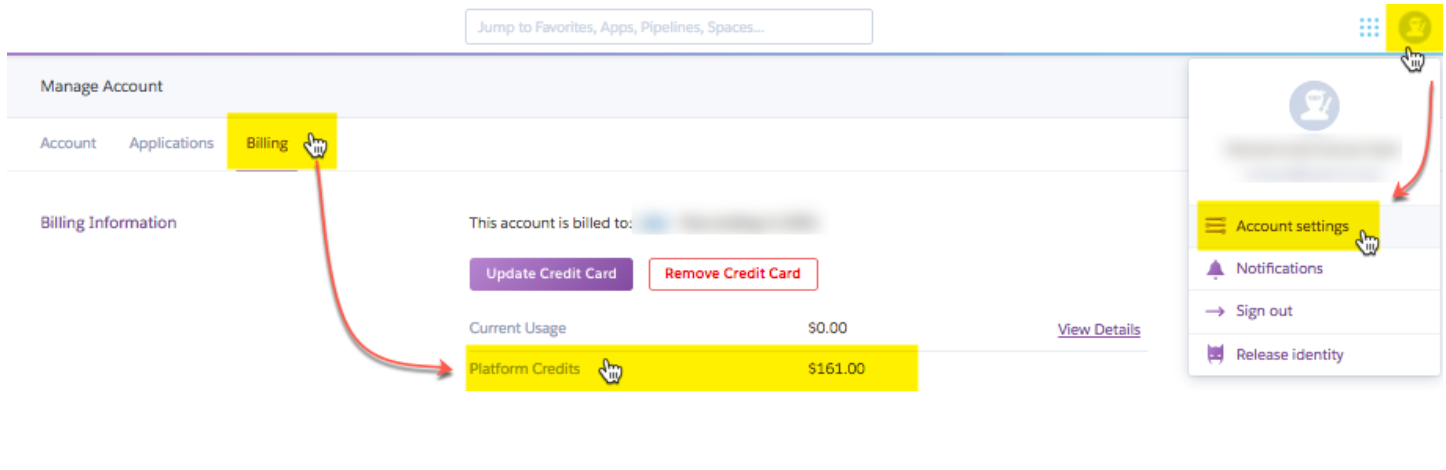Switch to the Account tab

68,144
